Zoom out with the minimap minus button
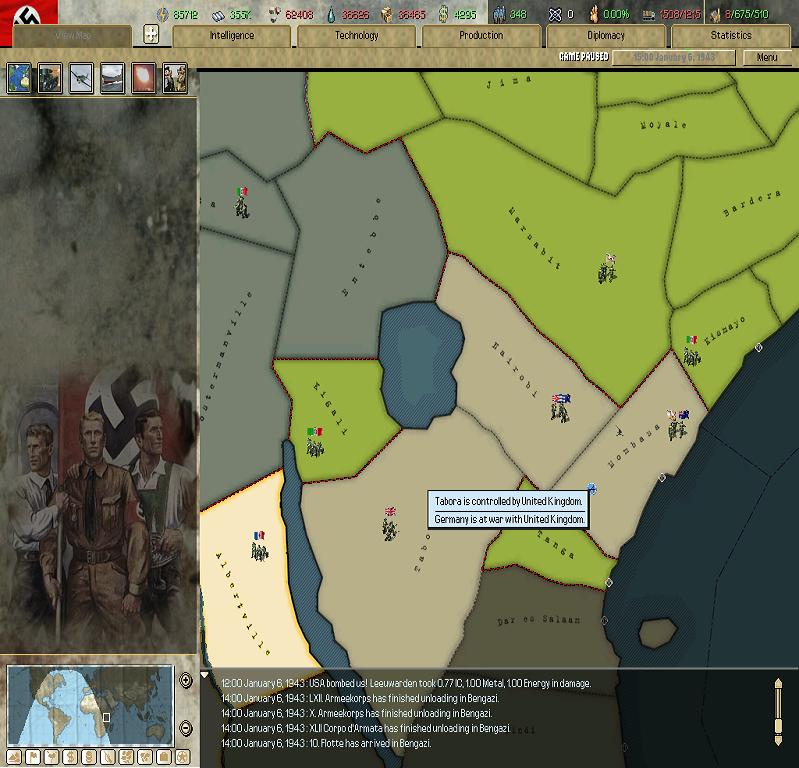Image resolution: width=799 pixels, height=768 pixels. (185, 727)
